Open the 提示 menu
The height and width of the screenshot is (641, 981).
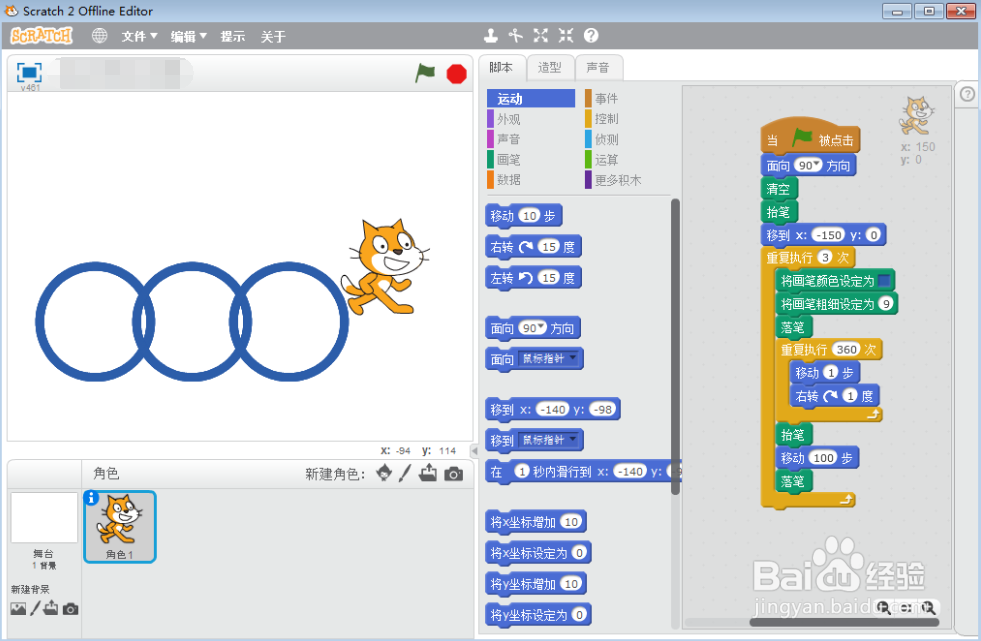tap(233, 36)
